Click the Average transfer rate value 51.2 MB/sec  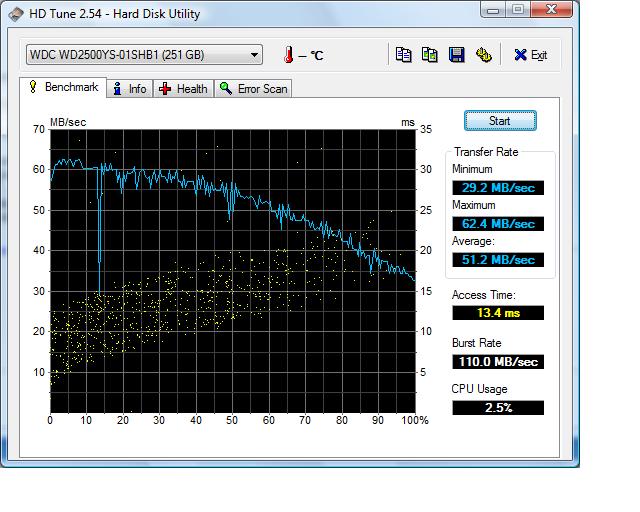pos(497,259)
